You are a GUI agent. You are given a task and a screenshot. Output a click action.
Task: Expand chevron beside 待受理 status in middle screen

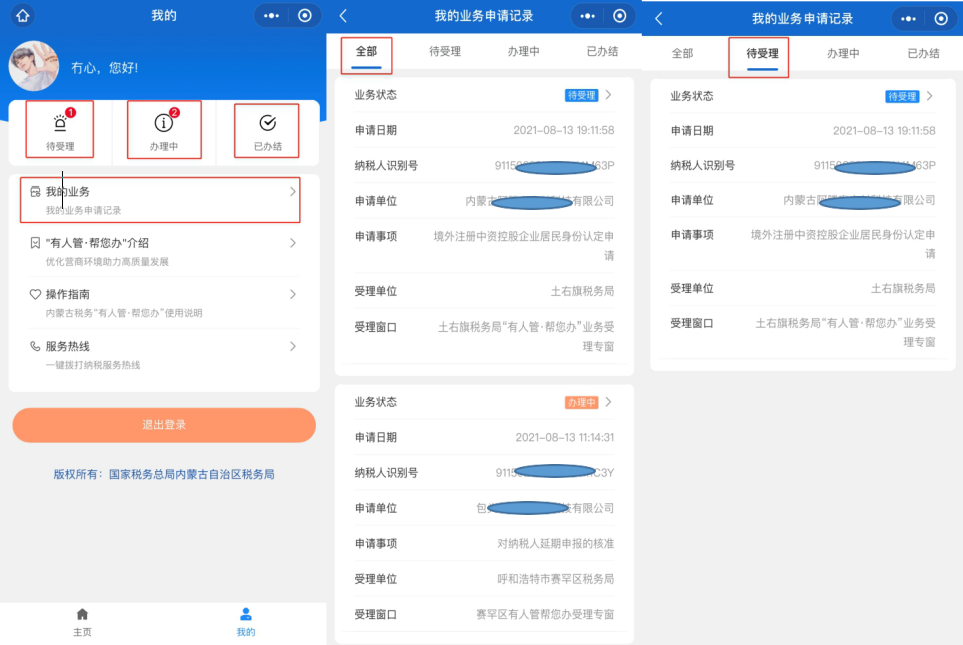609,95
